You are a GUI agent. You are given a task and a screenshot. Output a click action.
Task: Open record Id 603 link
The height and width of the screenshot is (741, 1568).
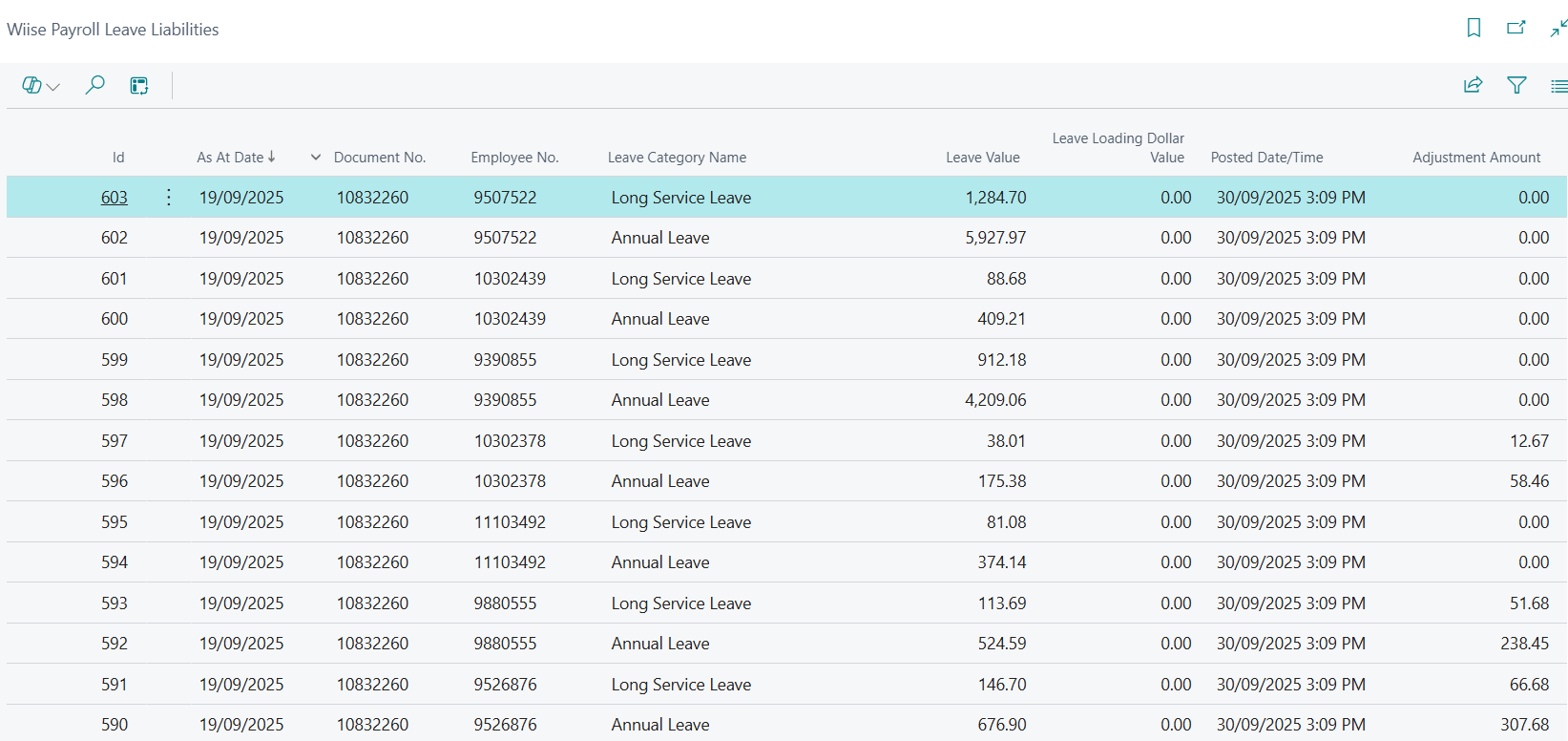(115, 198)
